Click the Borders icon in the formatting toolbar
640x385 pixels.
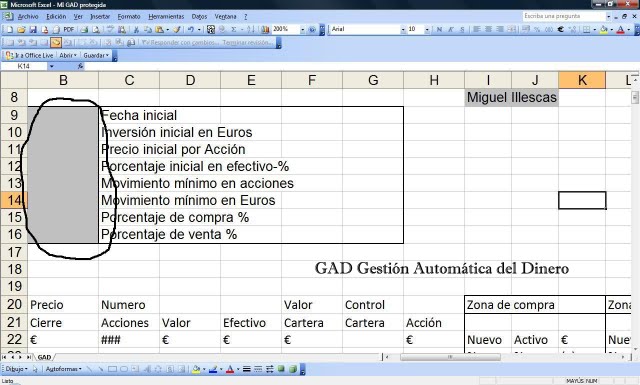click(x=587, y=29)
